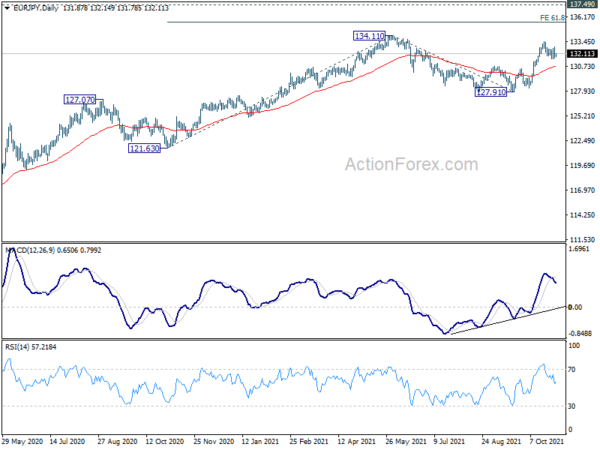Click the 25 Feb 2021 date label
600x450 pixels.
309,441
